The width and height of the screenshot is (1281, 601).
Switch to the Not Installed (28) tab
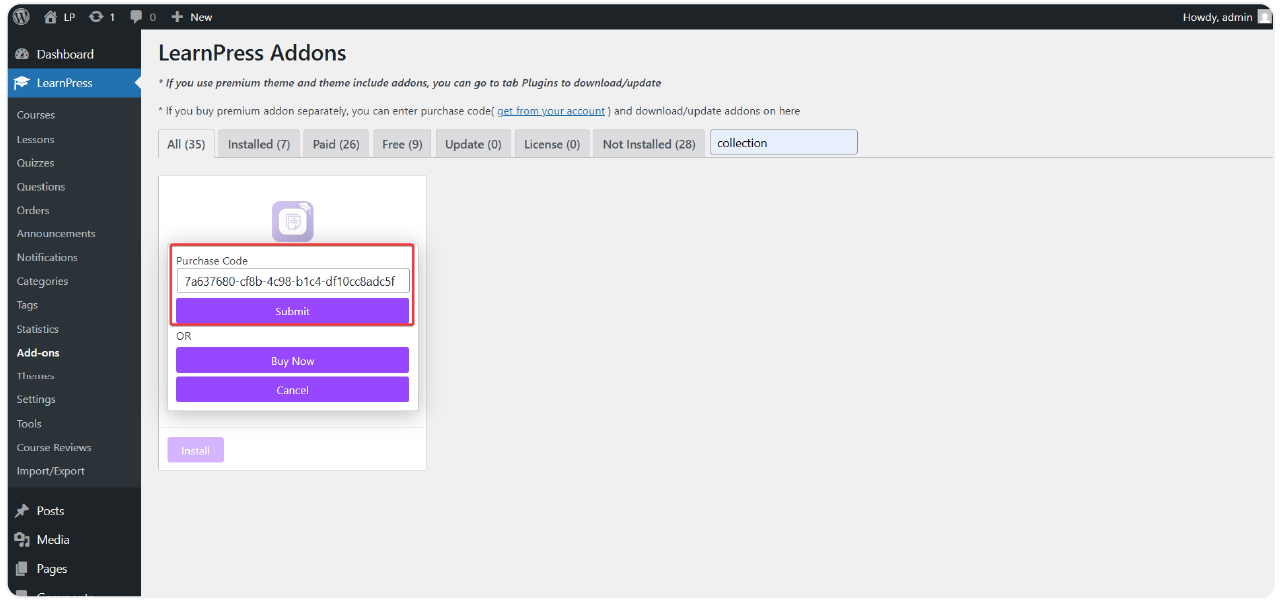(x=649, y=144)
